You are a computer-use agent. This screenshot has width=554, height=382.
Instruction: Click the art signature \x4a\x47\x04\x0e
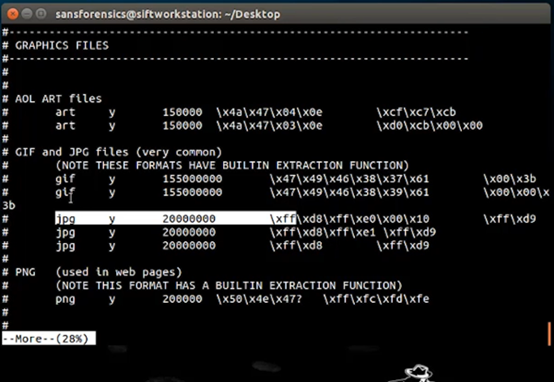[269, 112]
